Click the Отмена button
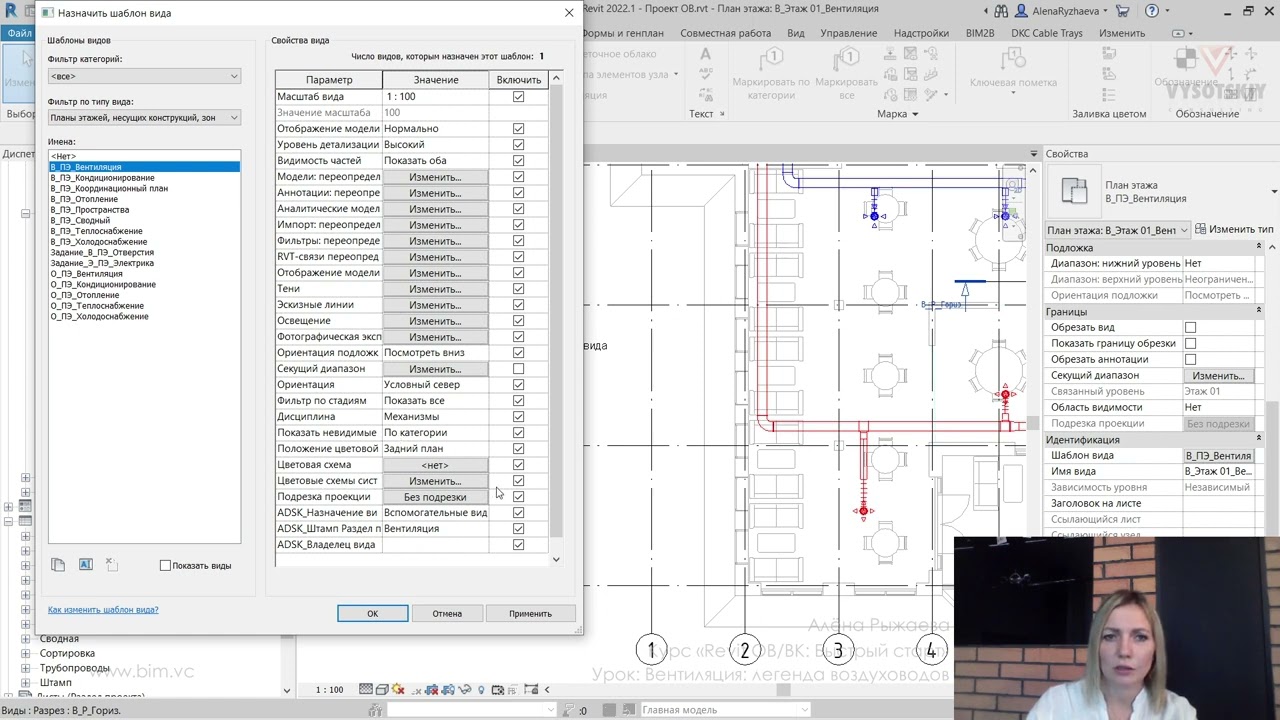Screen dimensions: 1280x720 (x=447, y=614)
